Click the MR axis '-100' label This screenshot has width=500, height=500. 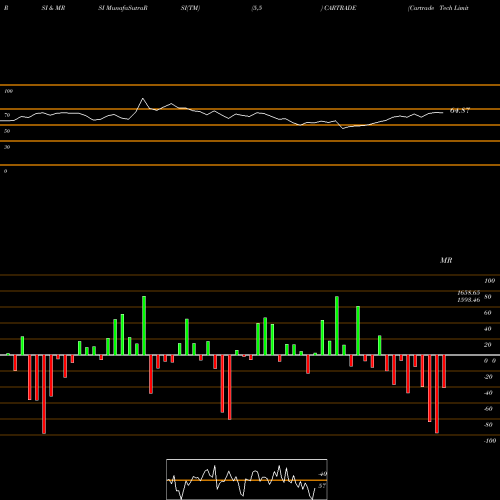click(490, 441)
